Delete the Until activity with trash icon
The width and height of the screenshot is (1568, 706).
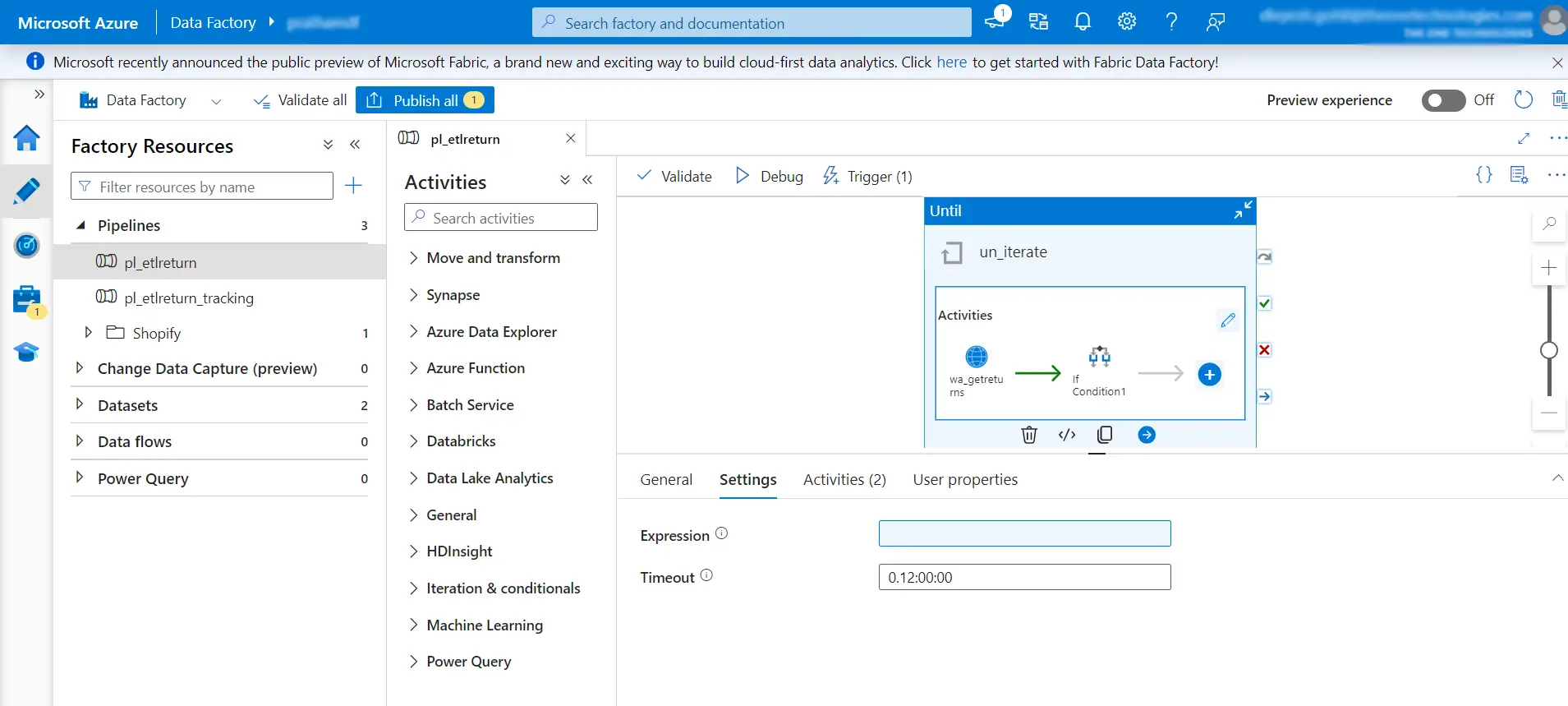coord(1029,435)
